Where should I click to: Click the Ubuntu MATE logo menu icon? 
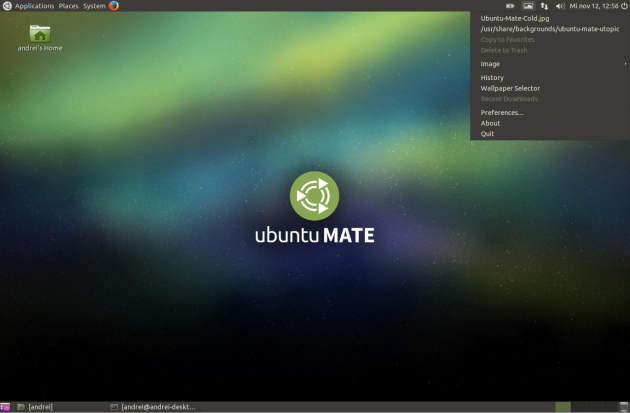[x=7, y=6]
